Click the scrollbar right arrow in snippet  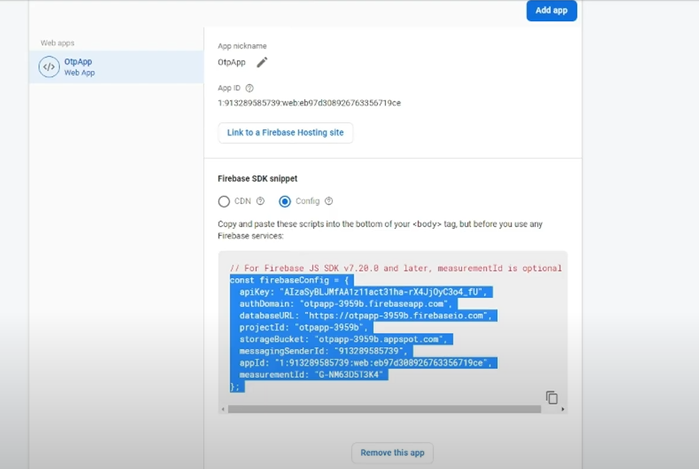click(x=563, y=409)
